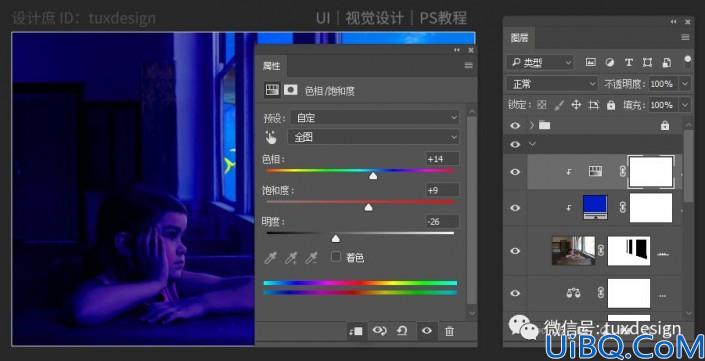
Task: Hide the expanded group's eye icon
Action: [515, 144]
